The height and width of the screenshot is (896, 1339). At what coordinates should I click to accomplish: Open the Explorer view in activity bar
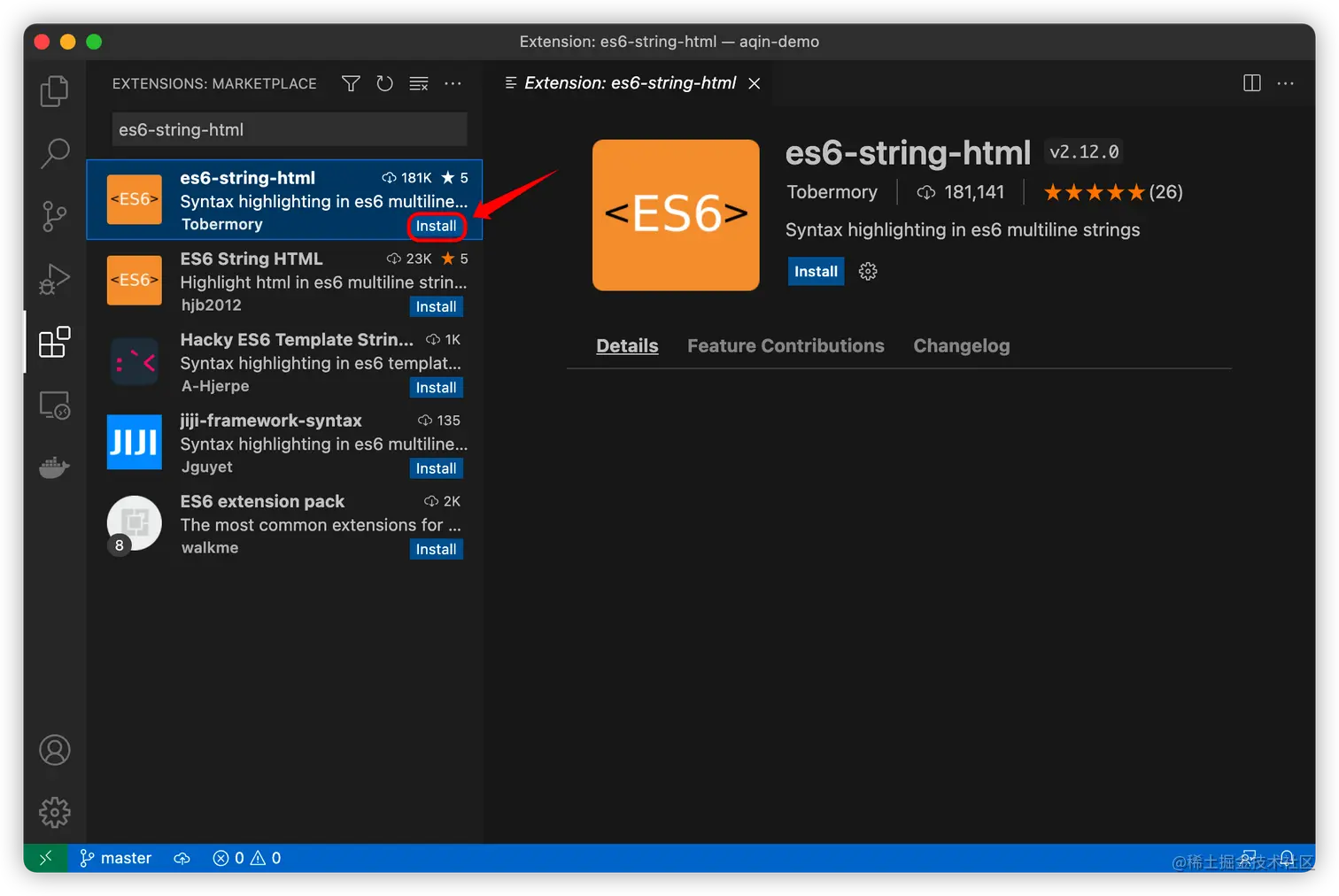[54, 91]
